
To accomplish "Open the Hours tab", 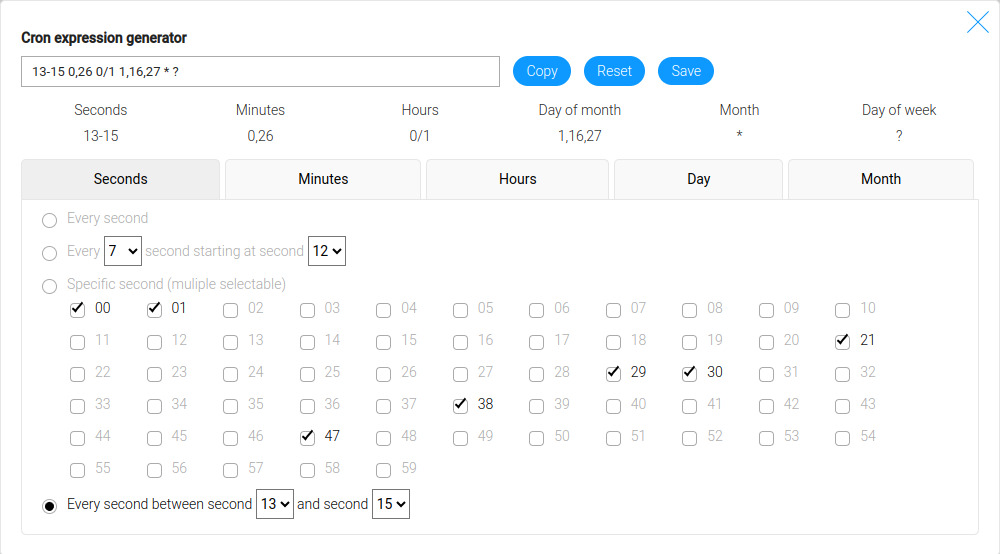I will click(x=517, y=179).
